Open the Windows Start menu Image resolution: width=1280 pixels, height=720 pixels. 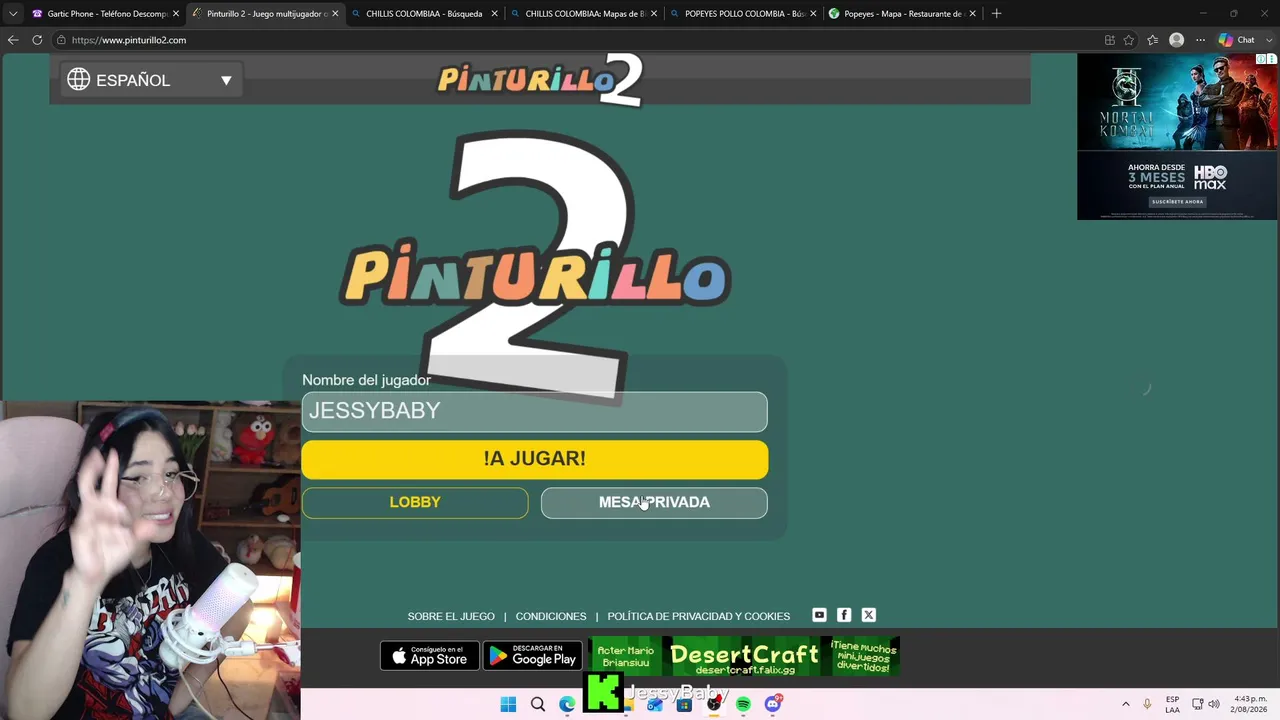(508, 704)
